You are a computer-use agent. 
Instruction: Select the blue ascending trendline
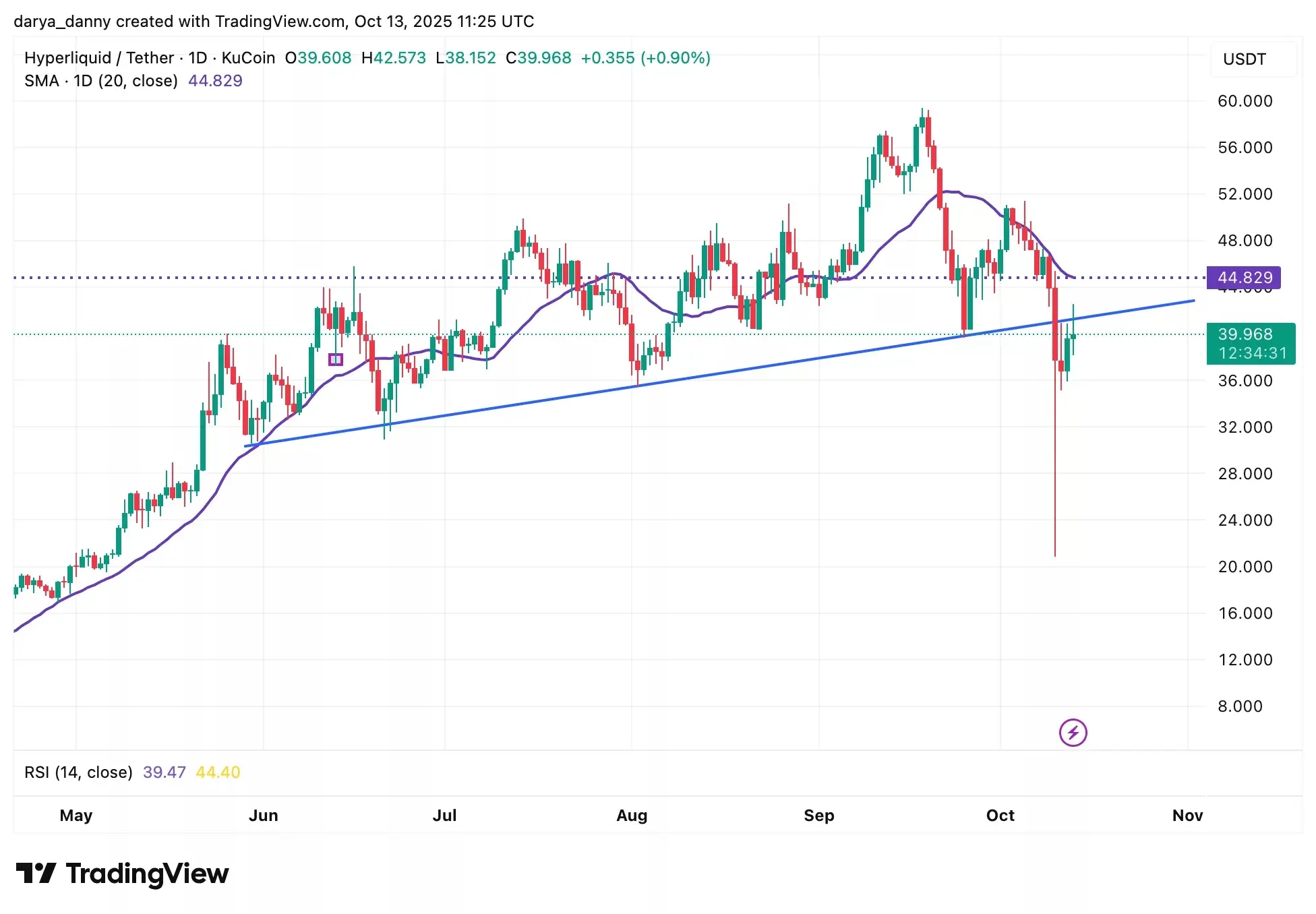point(742,369)
